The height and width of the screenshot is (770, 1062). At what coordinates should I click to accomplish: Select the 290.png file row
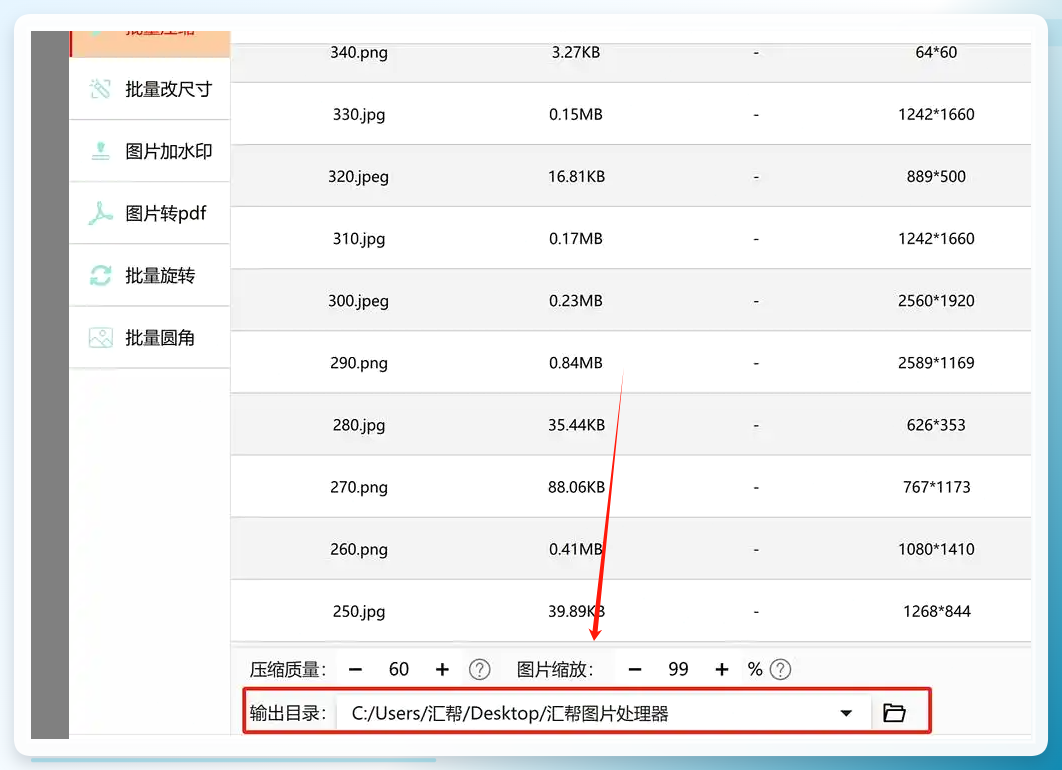point(631,363)
